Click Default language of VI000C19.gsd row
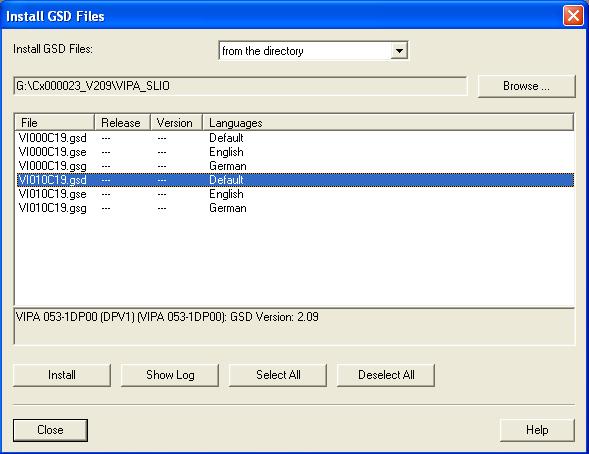The image size is (589, 454). coord(226,138)
